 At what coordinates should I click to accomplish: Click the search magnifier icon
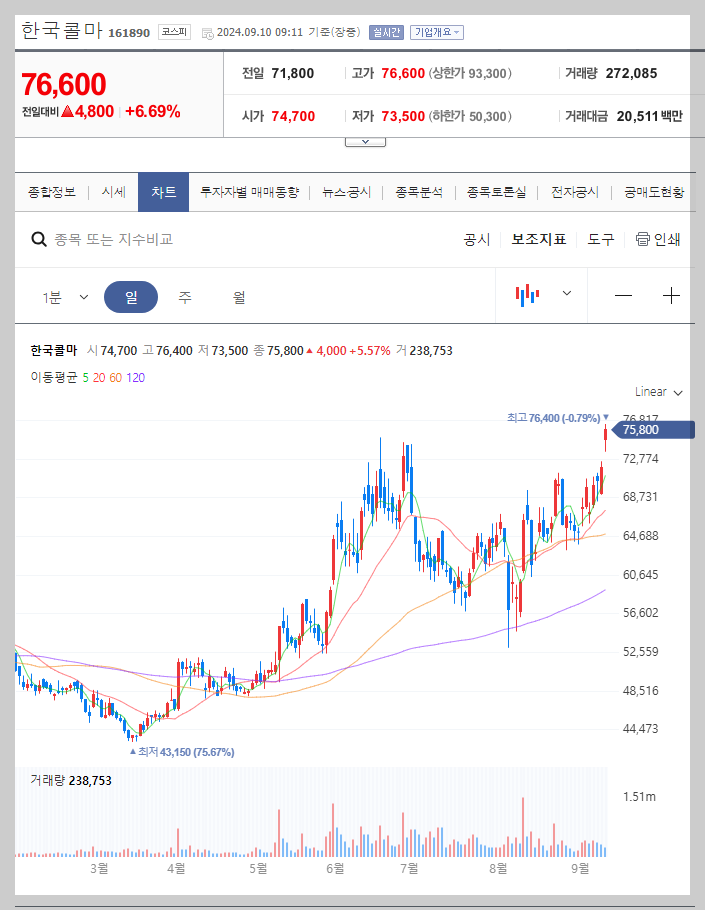[39, 239]
